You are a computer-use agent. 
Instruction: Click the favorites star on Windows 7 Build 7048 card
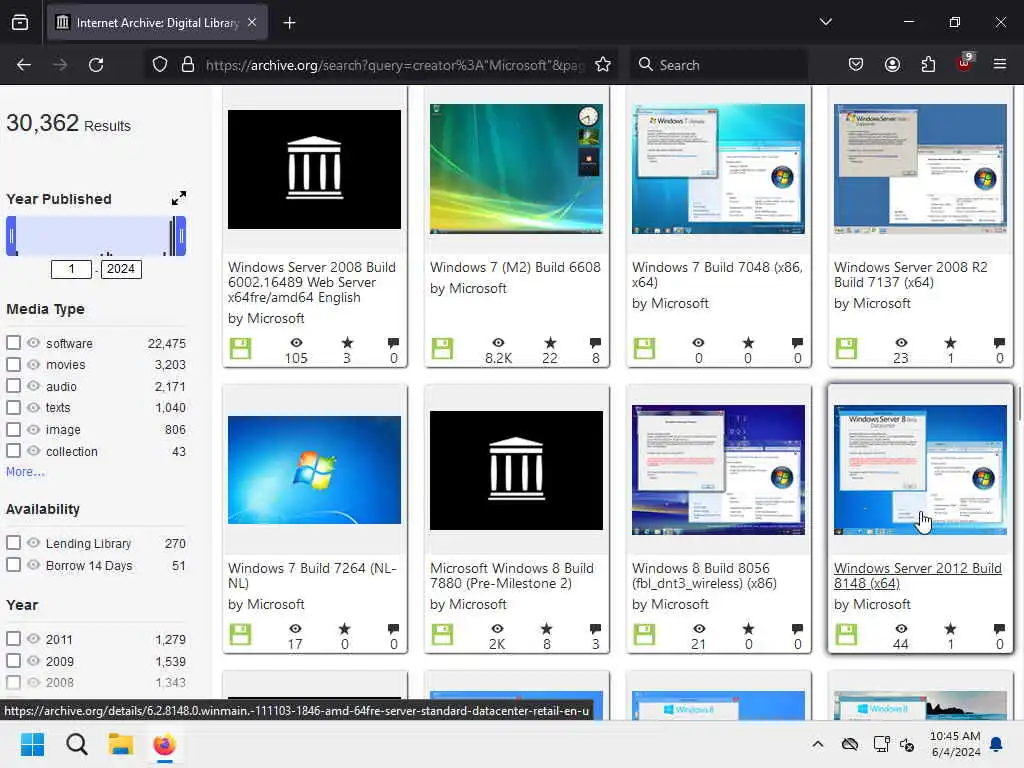pyautogui.click(x=748, y=342)
